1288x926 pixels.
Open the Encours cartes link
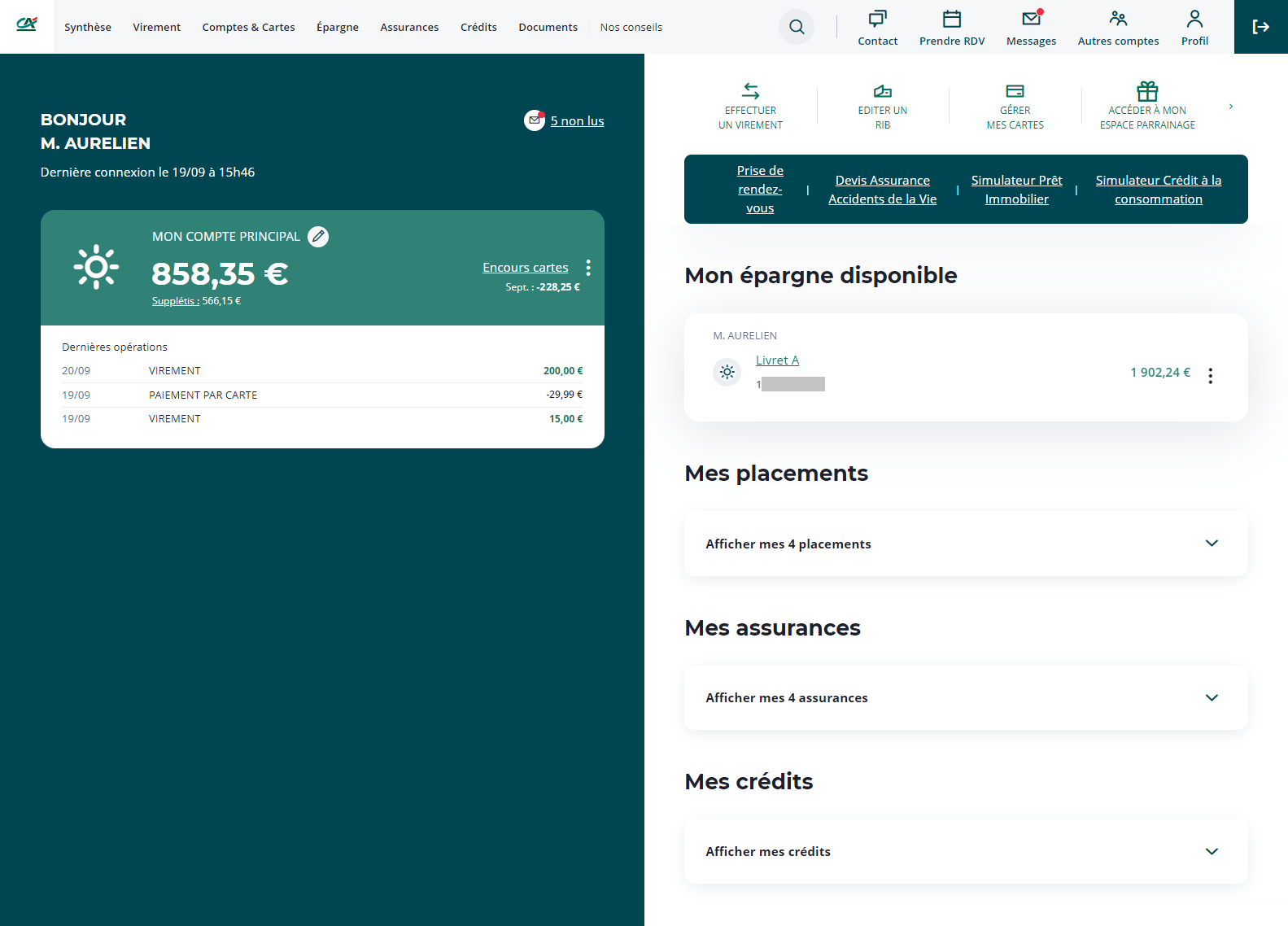(525, 267)
